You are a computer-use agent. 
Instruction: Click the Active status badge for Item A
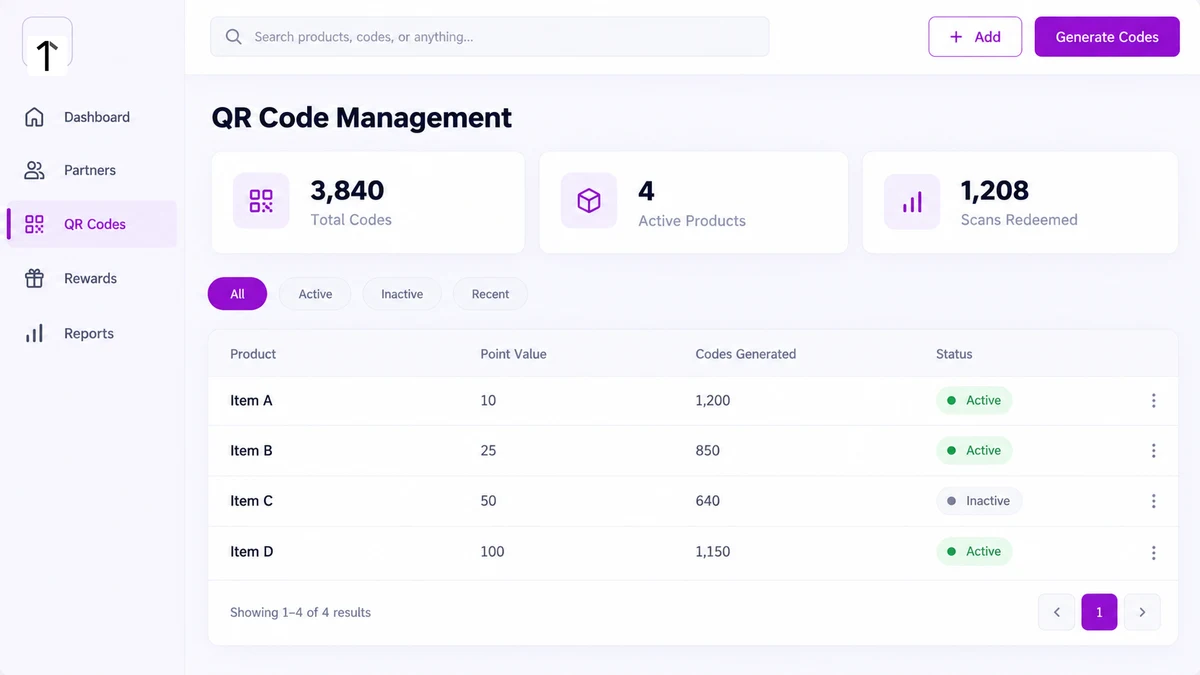coord(974,401)
